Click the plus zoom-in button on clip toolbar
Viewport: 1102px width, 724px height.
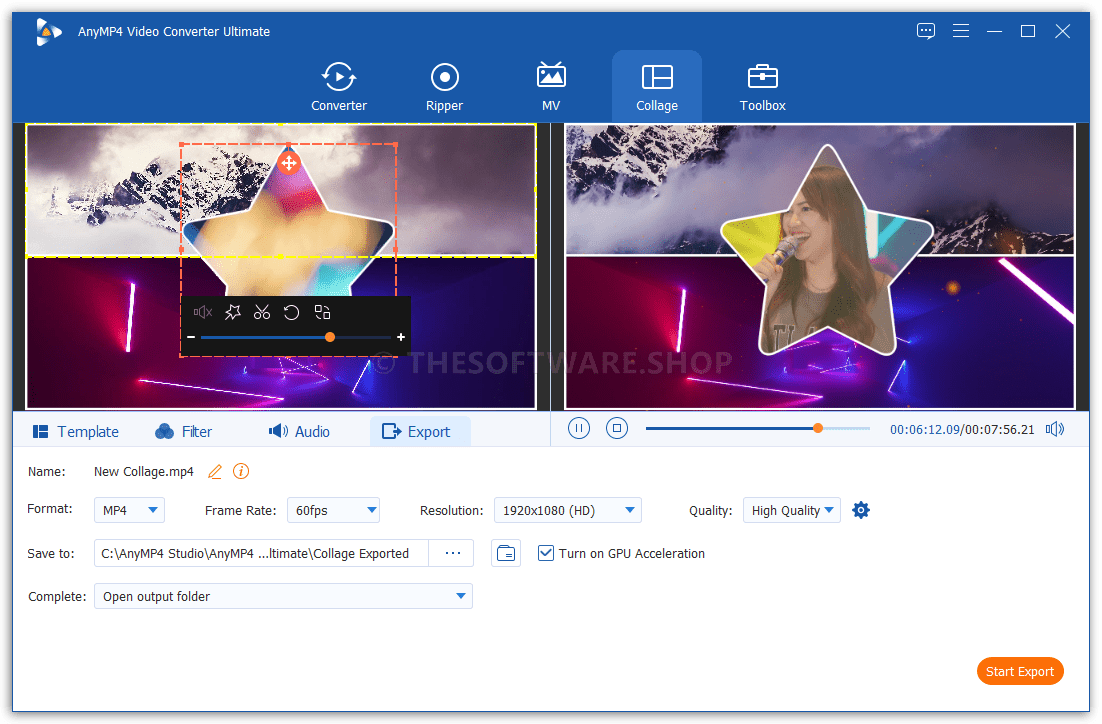click(401, 337)
